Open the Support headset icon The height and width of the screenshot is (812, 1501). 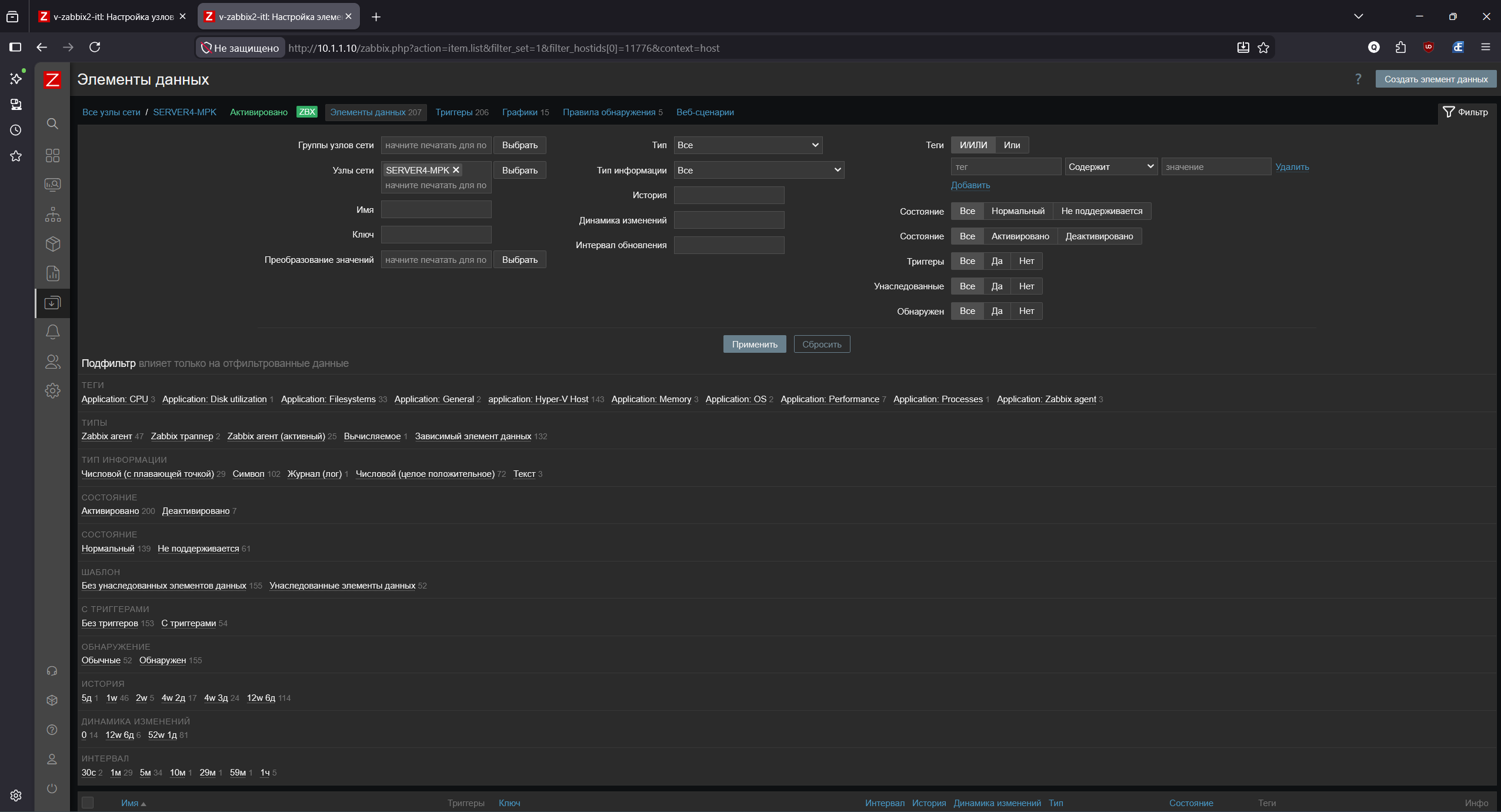52,671
